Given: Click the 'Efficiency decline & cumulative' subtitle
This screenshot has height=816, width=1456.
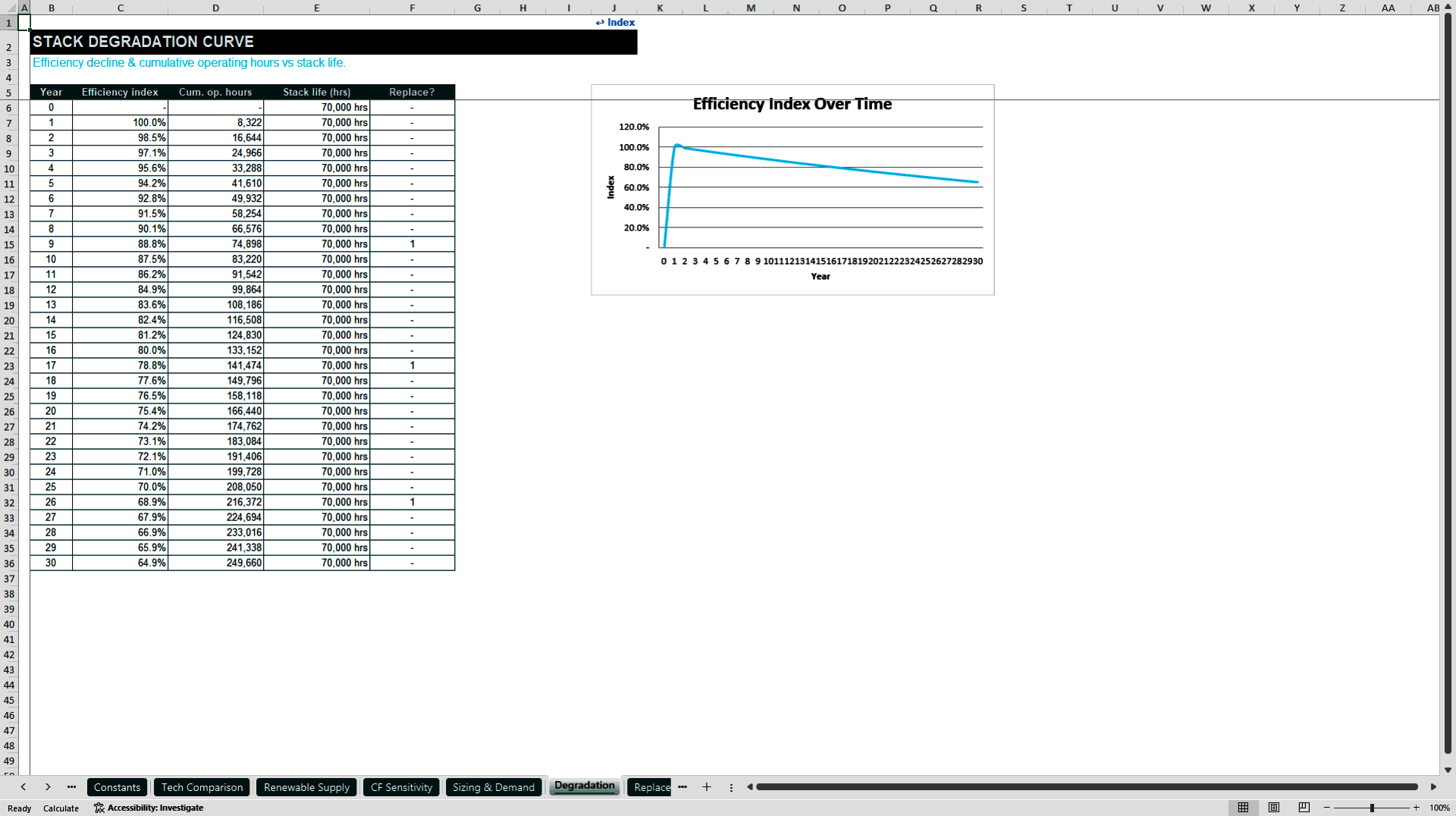Looking at the screenshot, I should click(189, 62).
